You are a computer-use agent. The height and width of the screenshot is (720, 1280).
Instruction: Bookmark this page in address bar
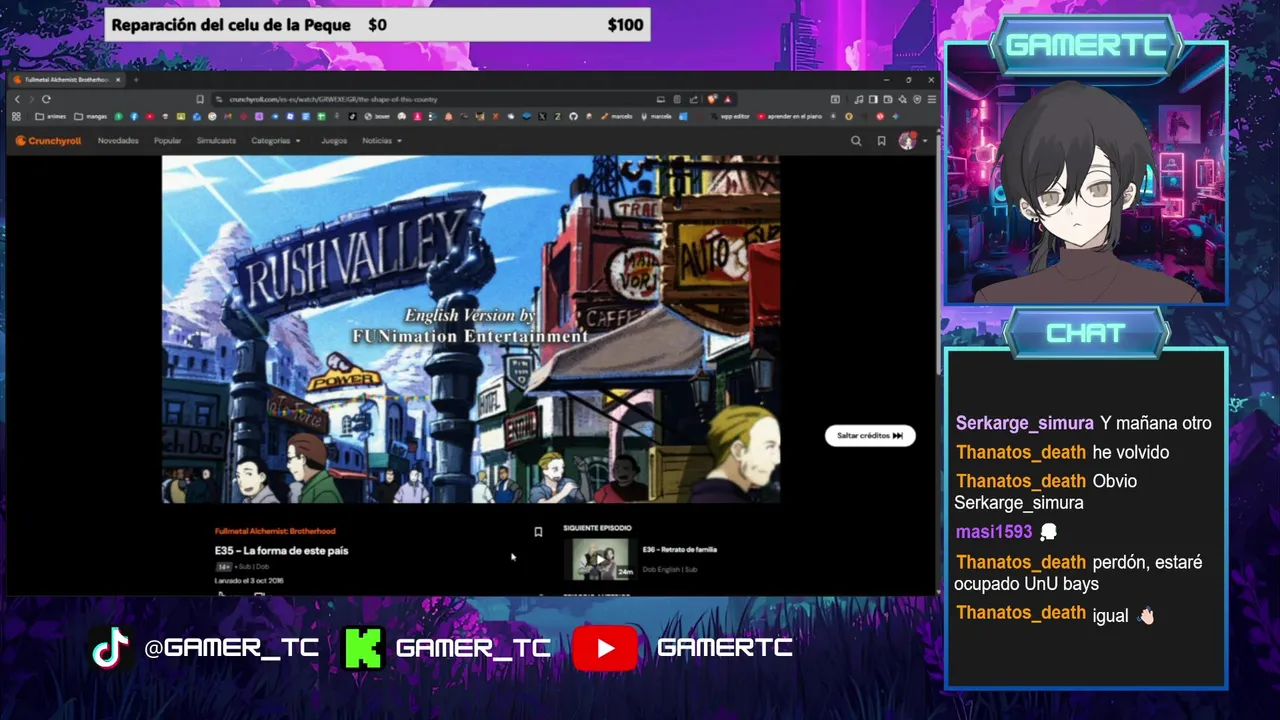[199, 99]
